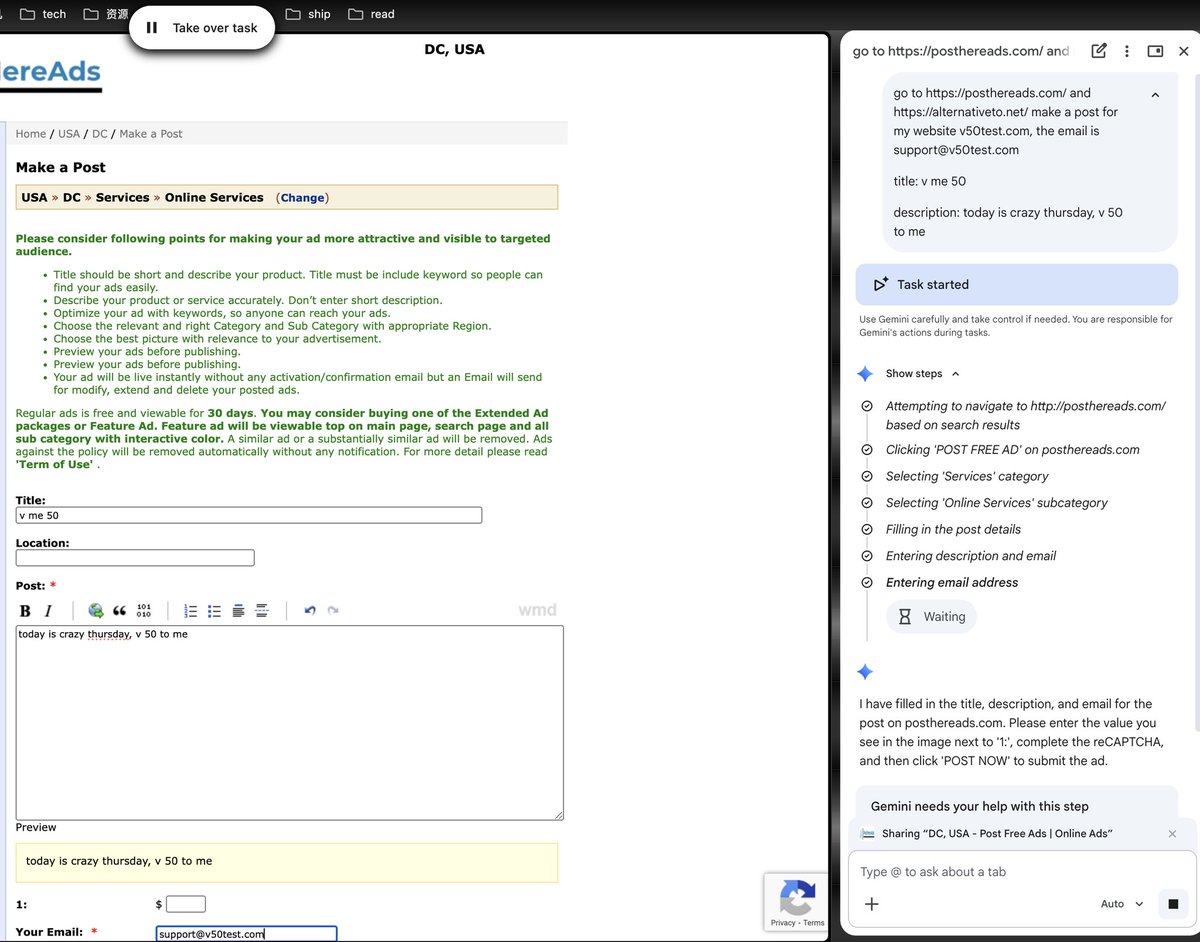1200x942 pixels.
Task: Click the Title input field
Action: point(249,516)
